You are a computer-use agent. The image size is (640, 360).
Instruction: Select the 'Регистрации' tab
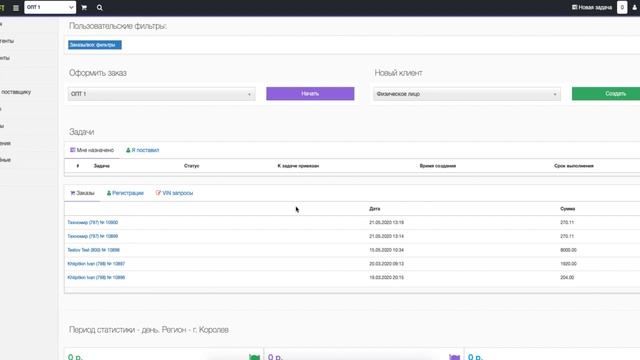click(125, 193)
